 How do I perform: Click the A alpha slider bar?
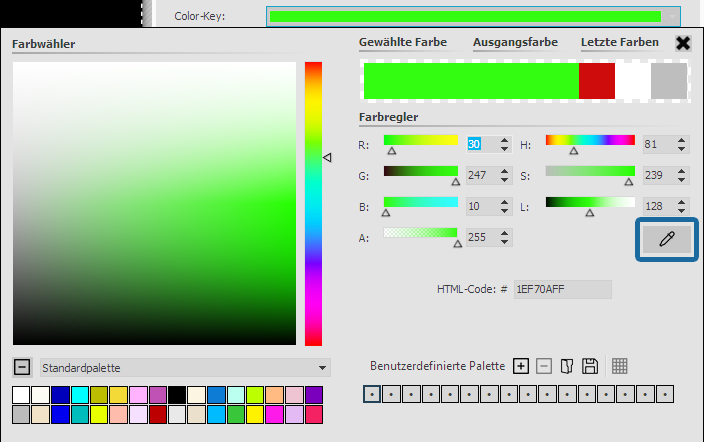421,232
